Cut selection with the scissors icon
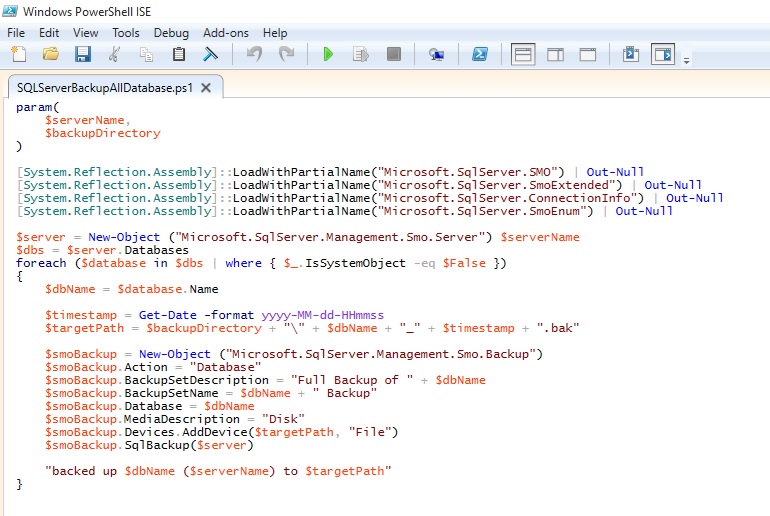 tap(114, 54)
